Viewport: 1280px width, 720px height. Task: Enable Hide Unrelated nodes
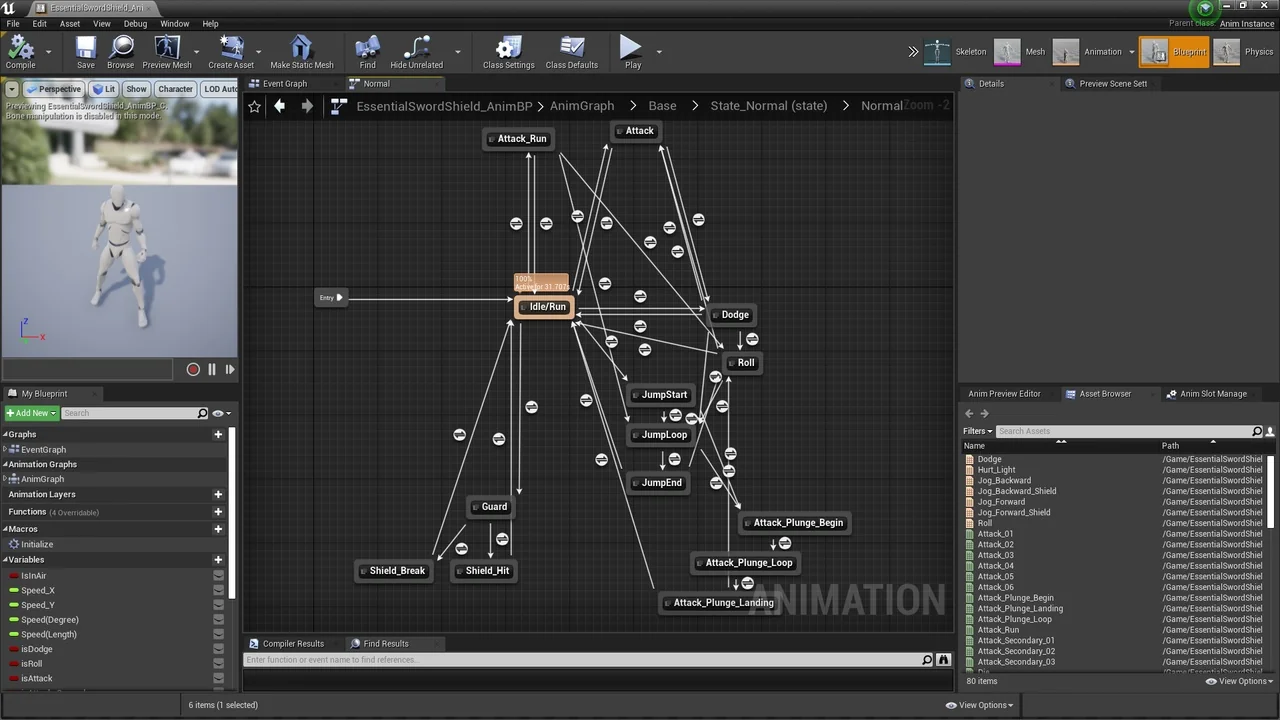point(415,52)
